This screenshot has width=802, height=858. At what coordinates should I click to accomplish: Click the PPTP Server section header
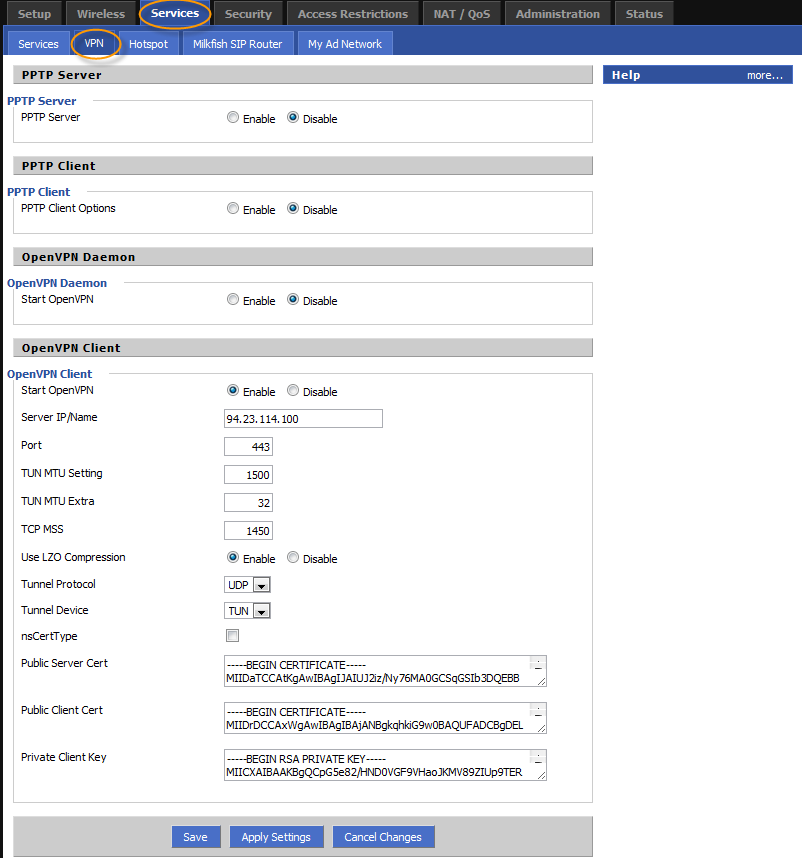pos(303,75)
